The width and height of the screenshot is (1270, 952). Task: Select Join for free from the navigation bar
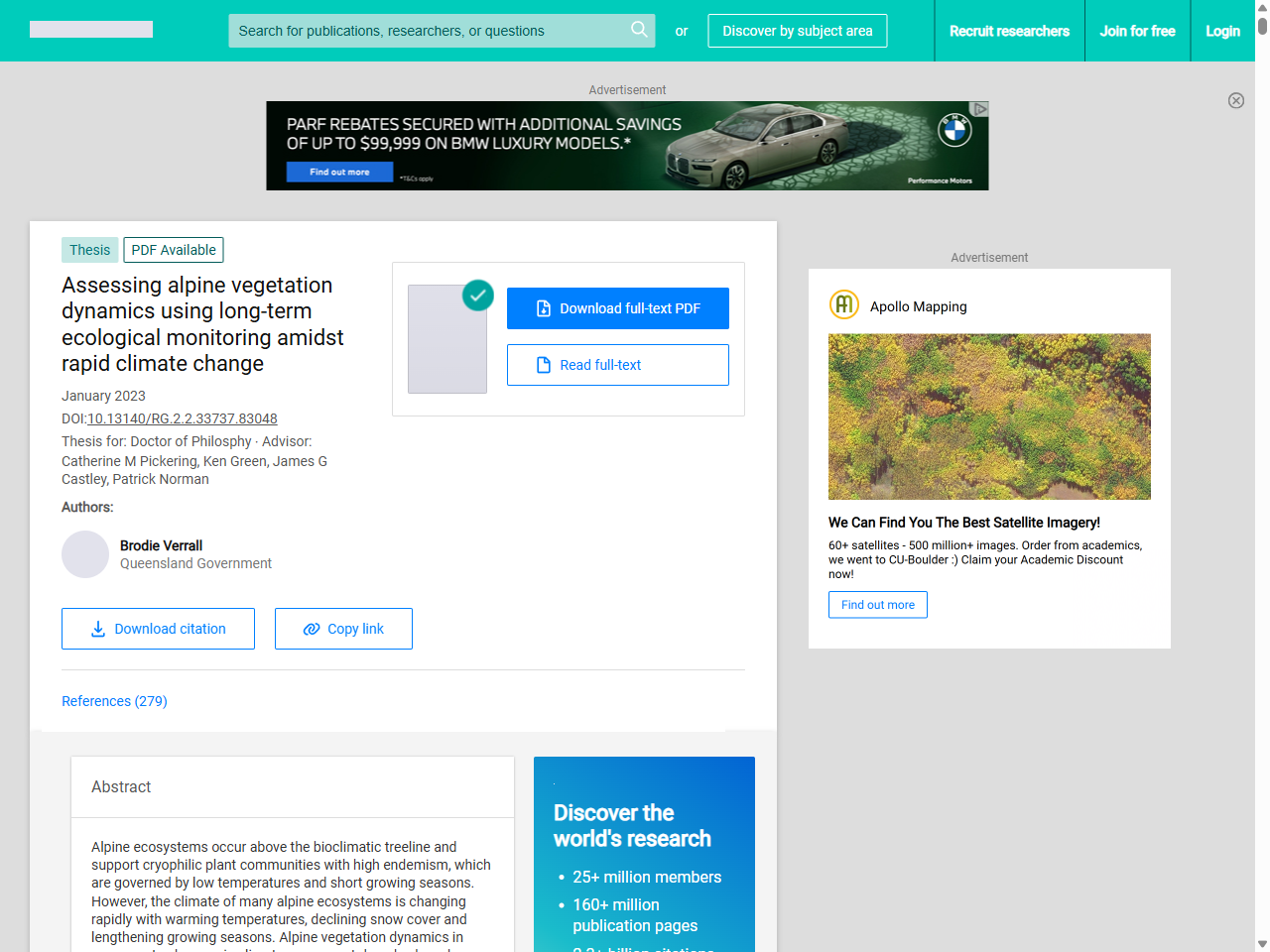click(x=1137, y=31)
